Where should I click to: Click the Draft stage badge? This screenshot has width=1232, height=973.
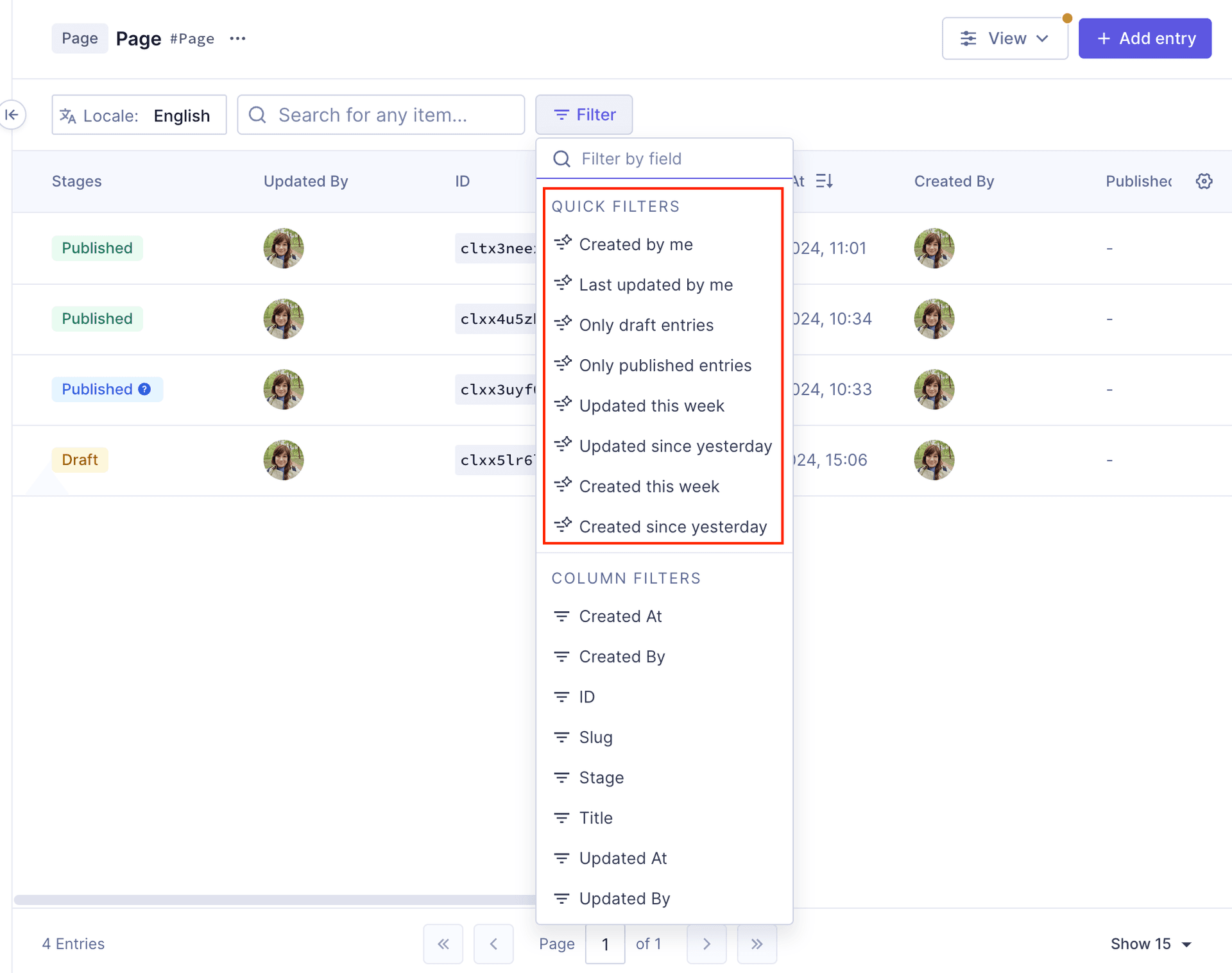pyautogui.click(x=80, y=459)
